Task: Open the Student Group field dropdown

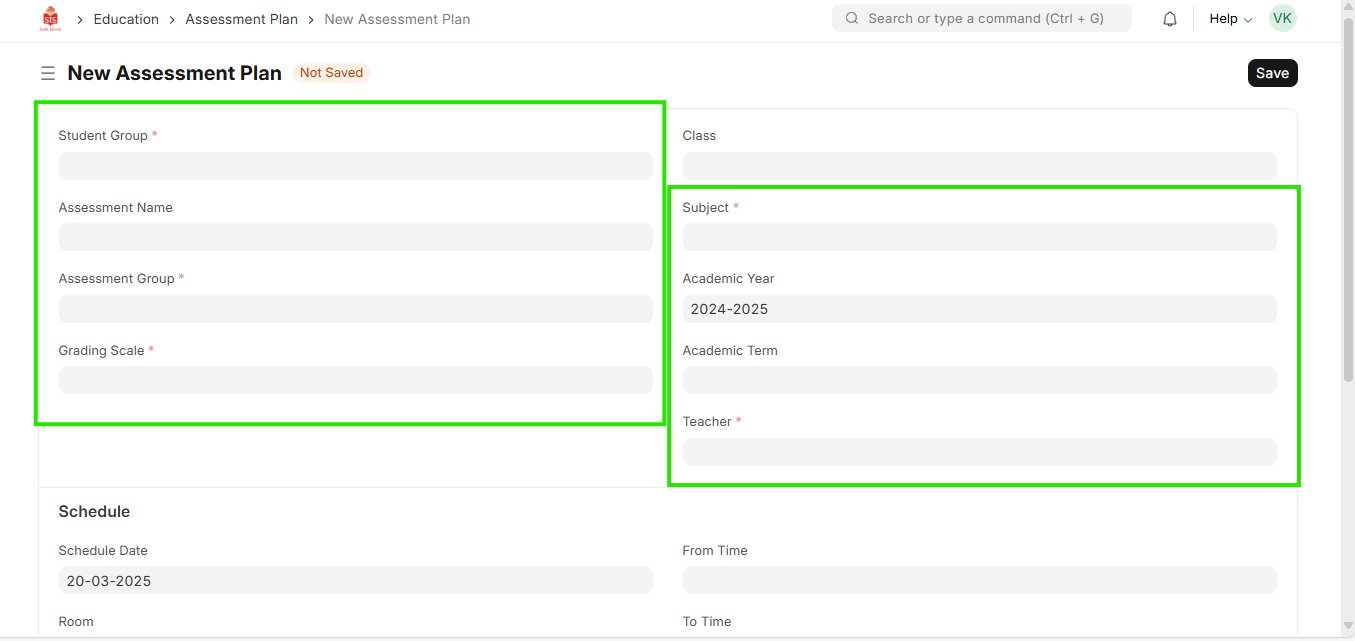Action: 355,166
